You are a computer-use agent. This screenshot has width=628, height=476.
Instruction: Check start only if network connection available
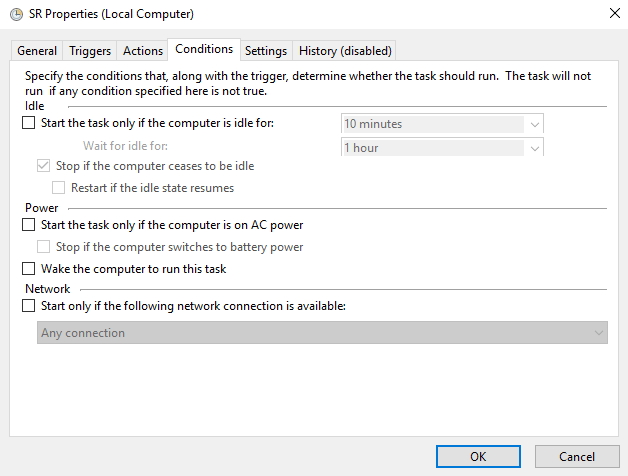coord(28,306)
